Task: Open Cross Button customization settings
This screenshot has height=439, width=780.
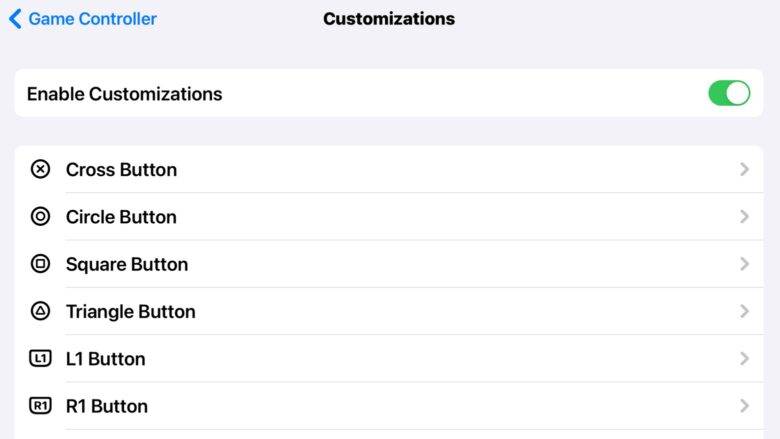Action: (389, 170)
